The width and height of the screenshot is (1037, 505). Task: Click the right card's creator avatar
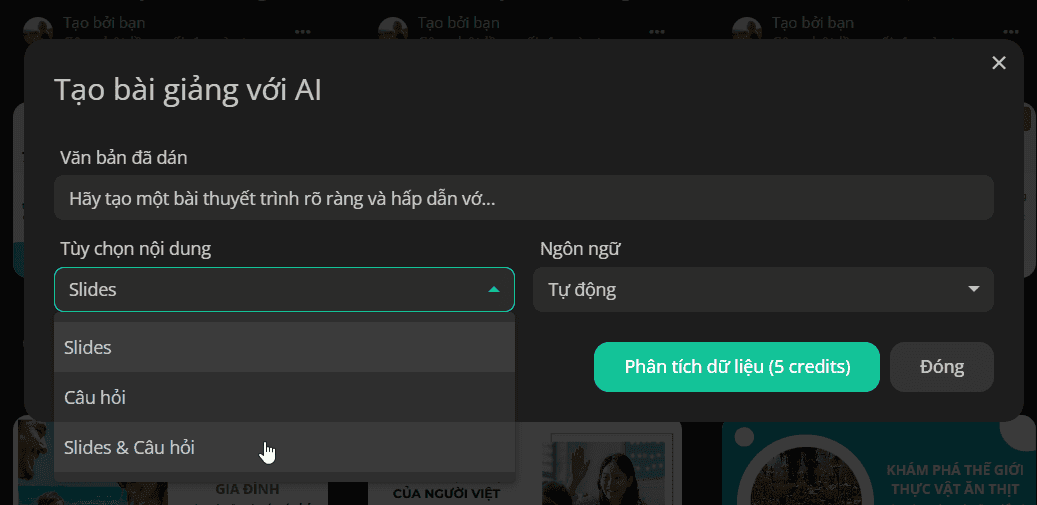[x=747, y=29]
